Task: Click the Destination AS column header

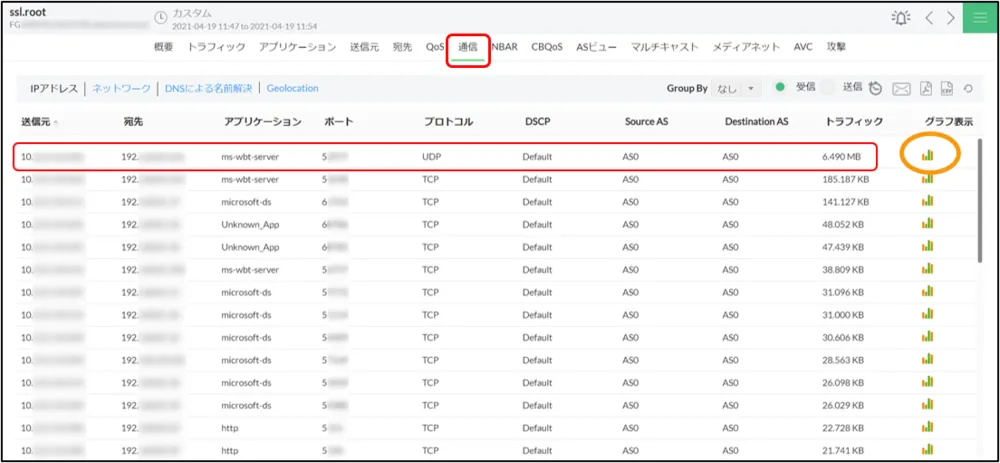Action: pyautogui.click(x=757, y=122)
